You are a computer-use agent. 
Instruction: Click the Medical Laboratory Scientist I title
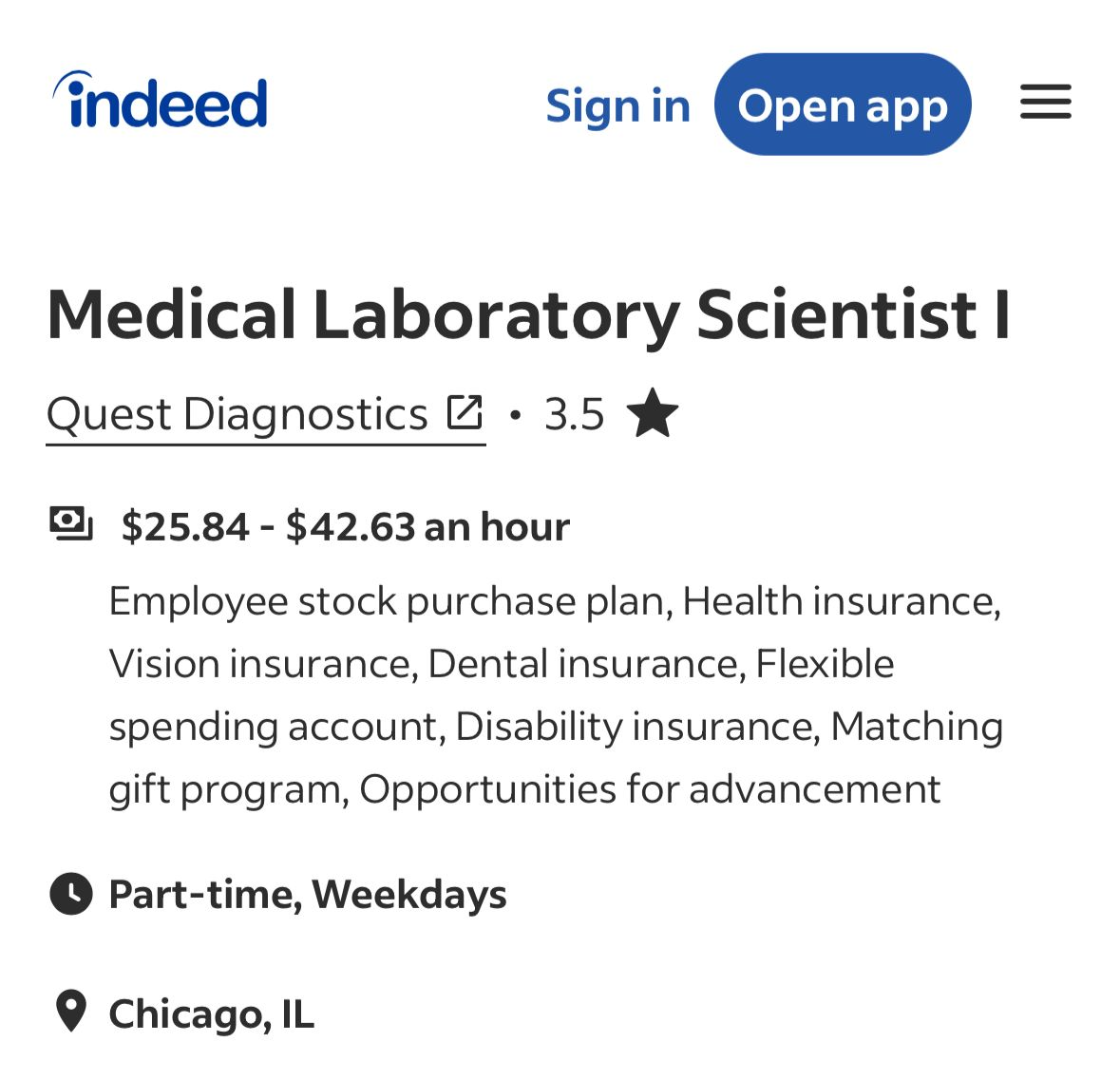pos(528,314)
